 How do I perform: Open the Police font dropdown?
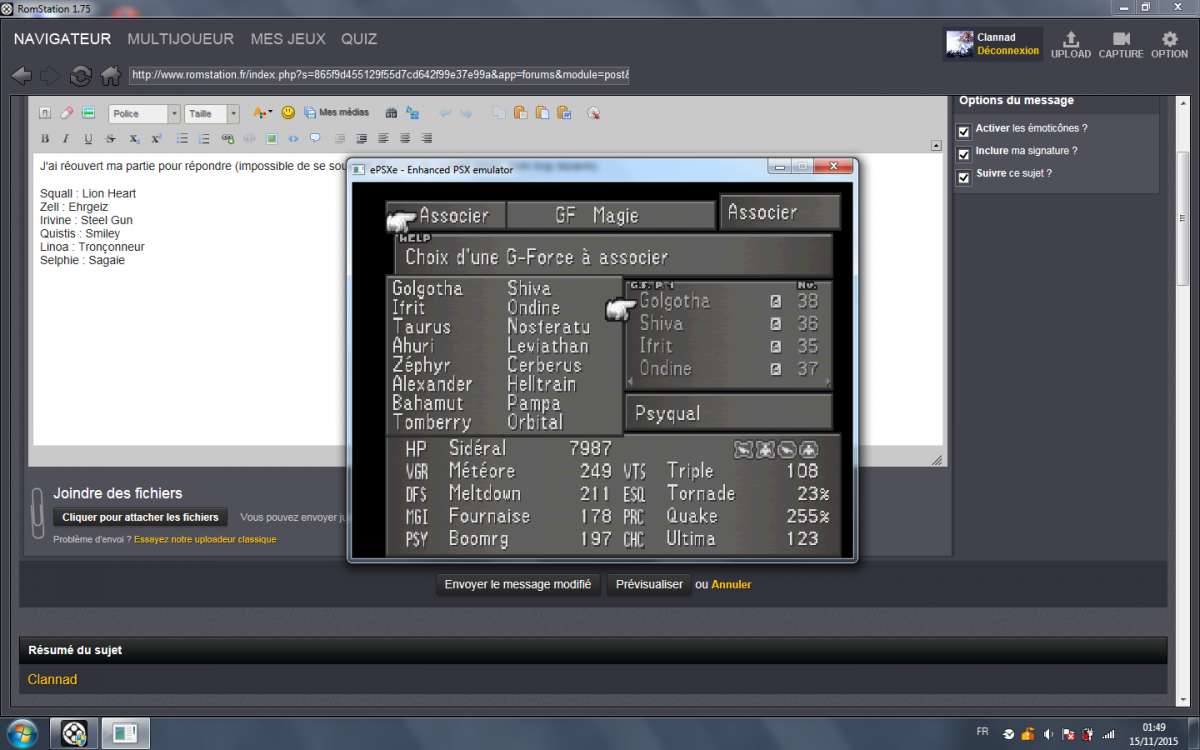click(144, 114)
